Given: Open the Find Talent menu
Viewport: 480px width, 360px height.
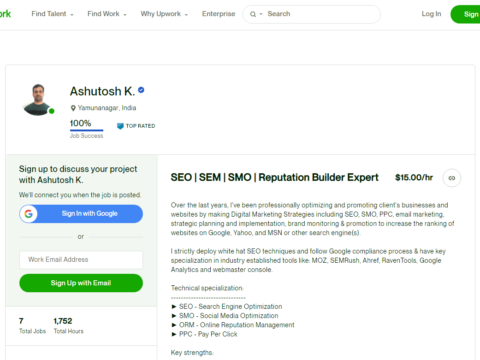Looking at the screenshot, I should click(52, 14).
